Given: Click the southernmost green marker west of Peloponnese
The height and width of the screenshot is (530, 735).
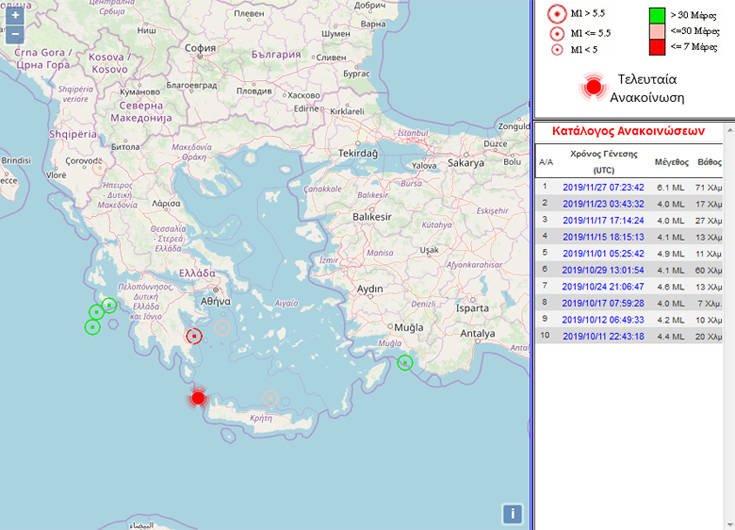Looking at the screenshot, I should click(x=92, y=327).
